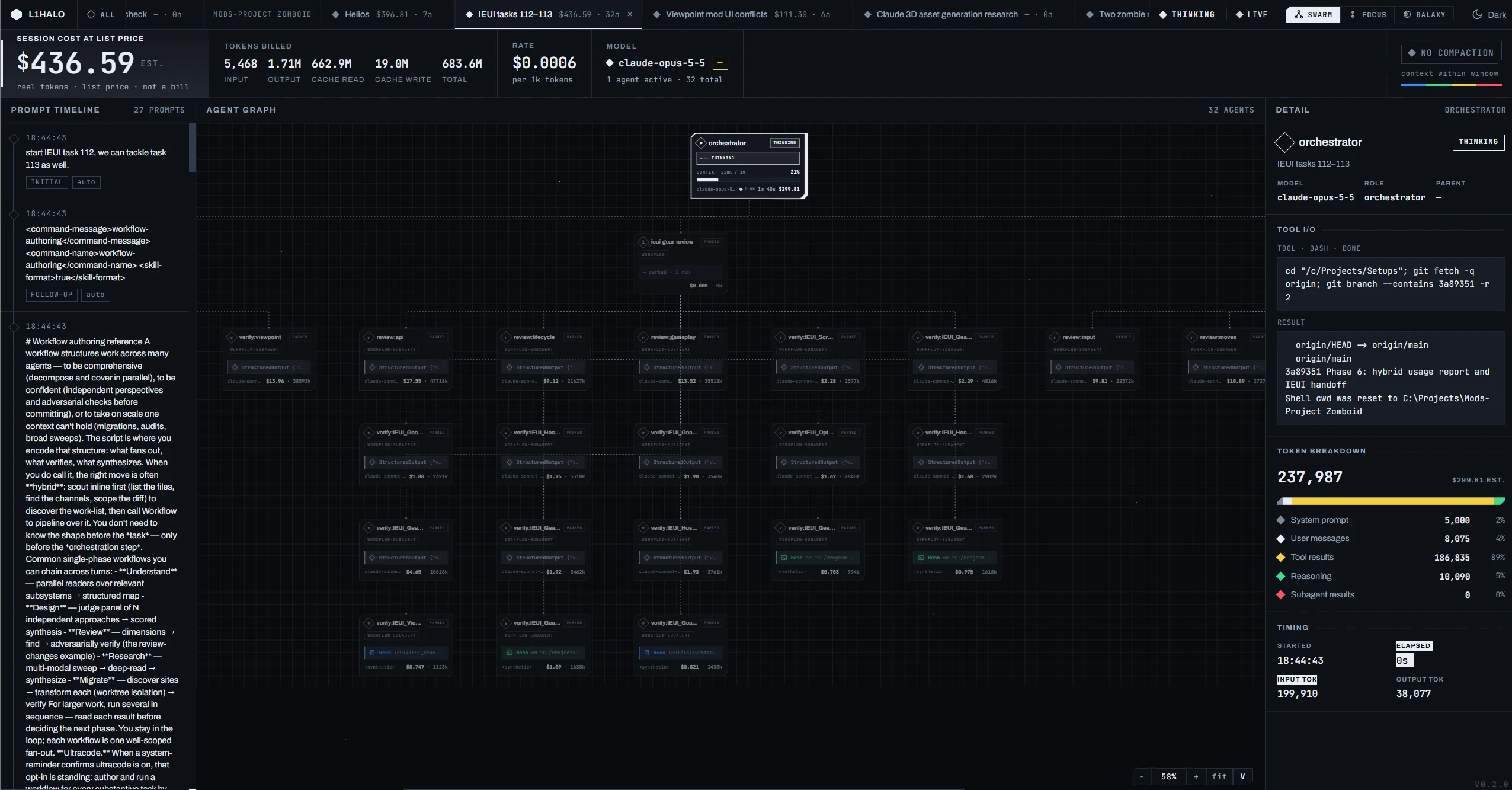
Task: Click the INITIAL prompt tag
Action: (x=47, y=182)
